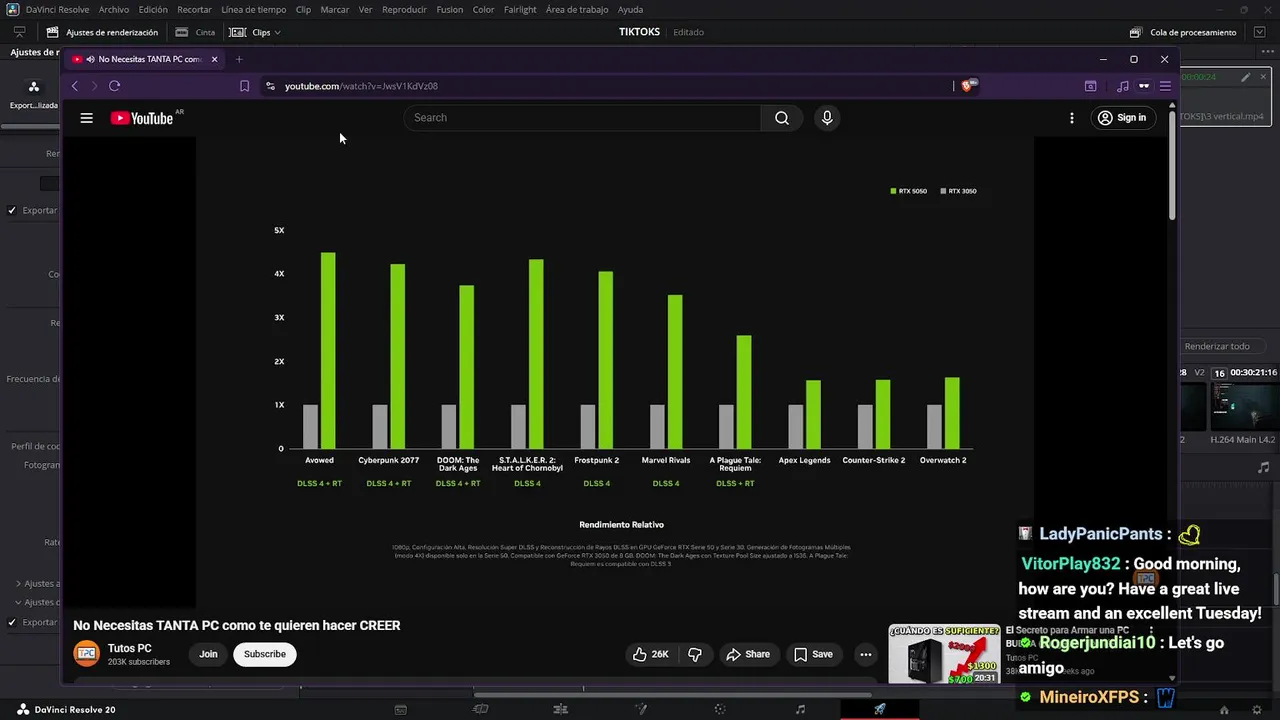Screen dimensions: 1280x720
Task: Open the browser main hamburger menu
Action: pyautogui.click(x=1165, y=86)
